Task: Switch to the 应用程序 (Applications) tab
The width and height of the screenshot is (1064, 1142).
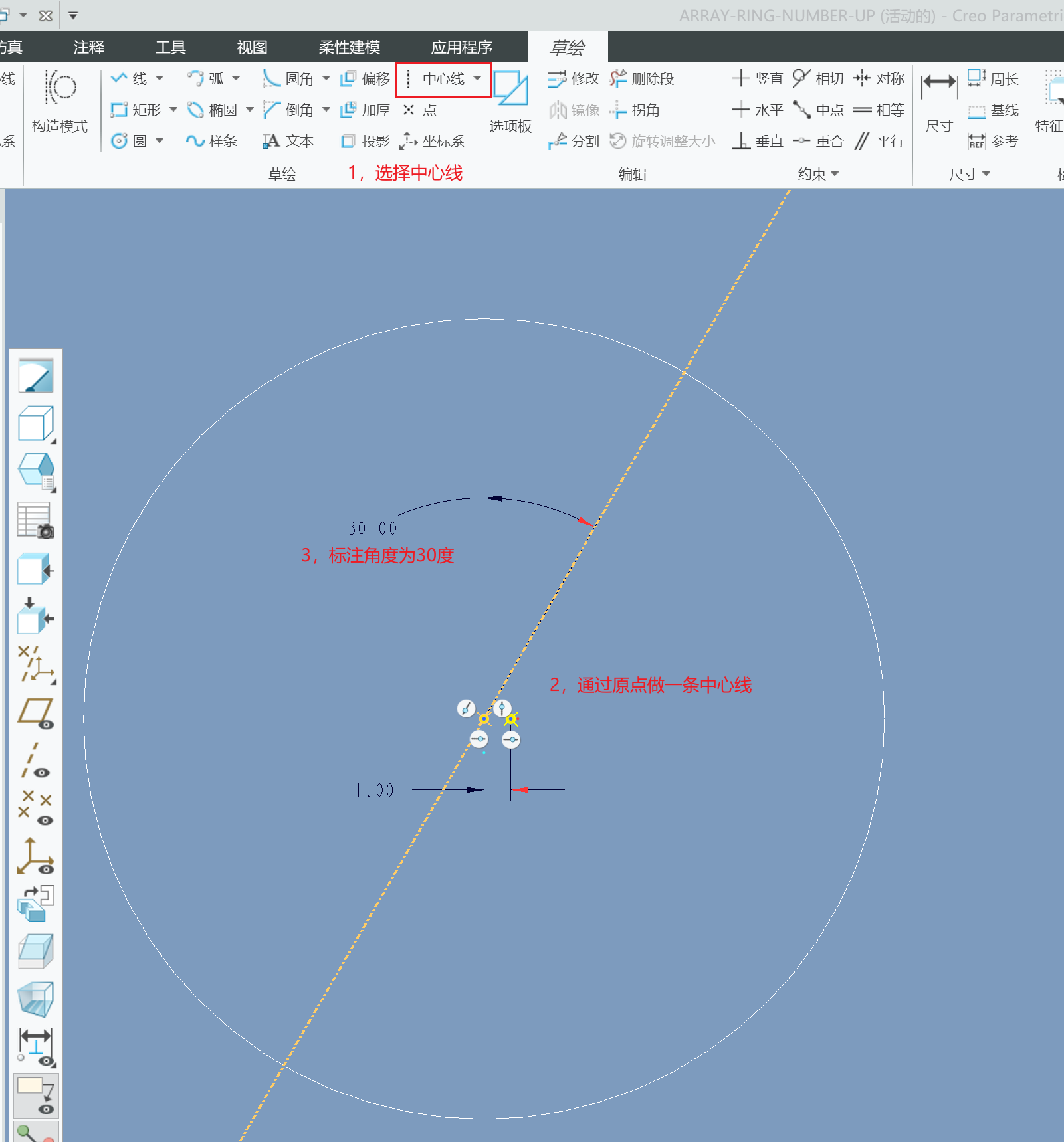Action: click(462, 47)
